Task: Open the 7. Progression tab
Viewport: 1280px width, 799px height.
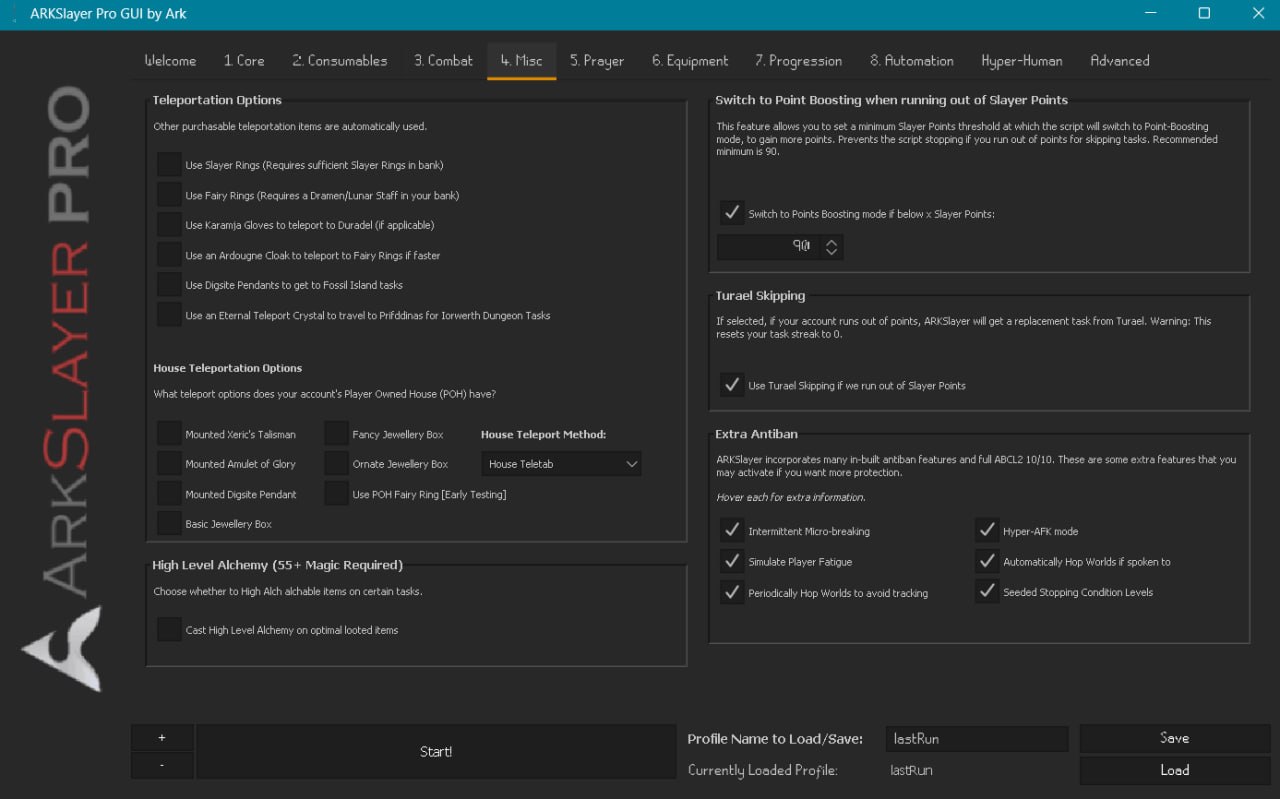Action: tap(798, 61)
